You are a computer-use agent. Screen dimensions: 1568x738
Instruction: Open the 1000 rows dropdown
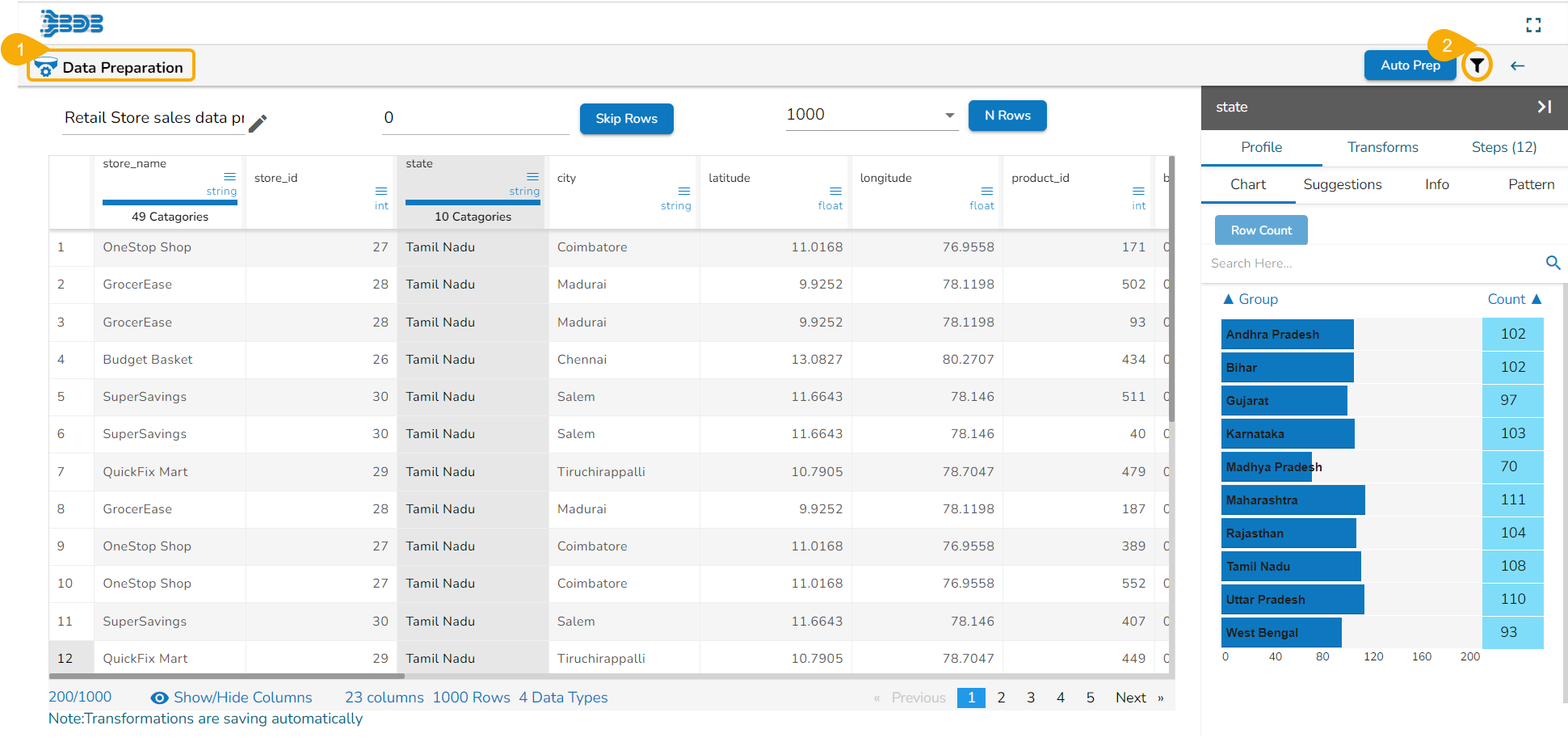click(949, 116)
